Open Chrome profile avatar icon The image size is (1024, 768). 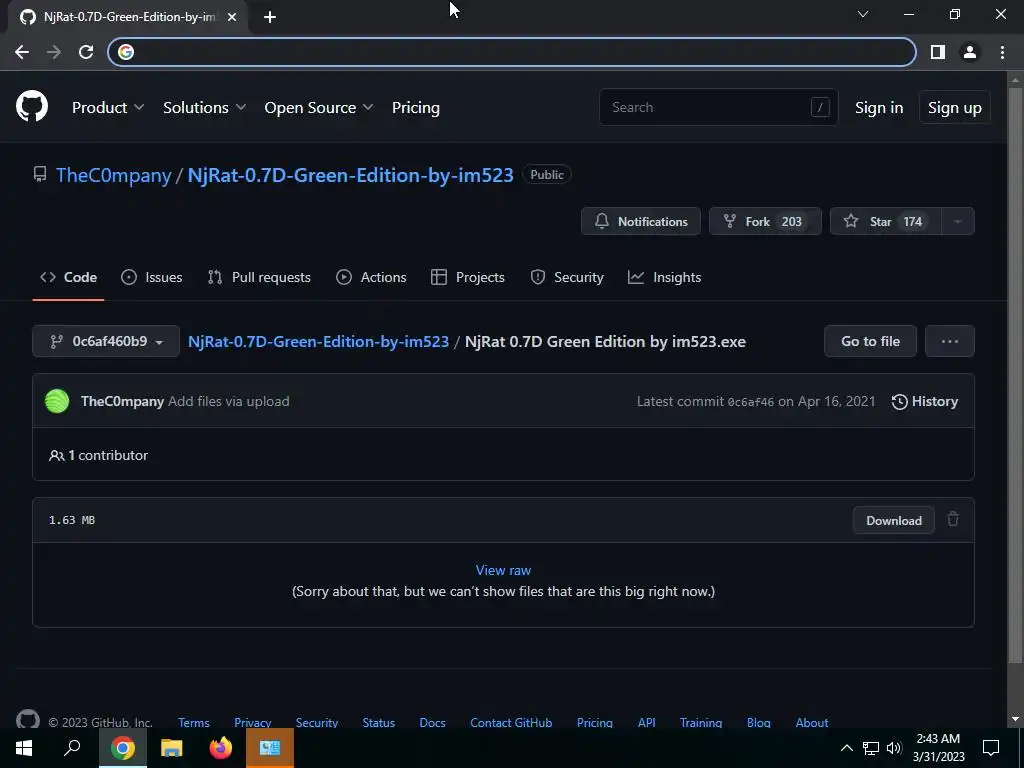[970, 52]
